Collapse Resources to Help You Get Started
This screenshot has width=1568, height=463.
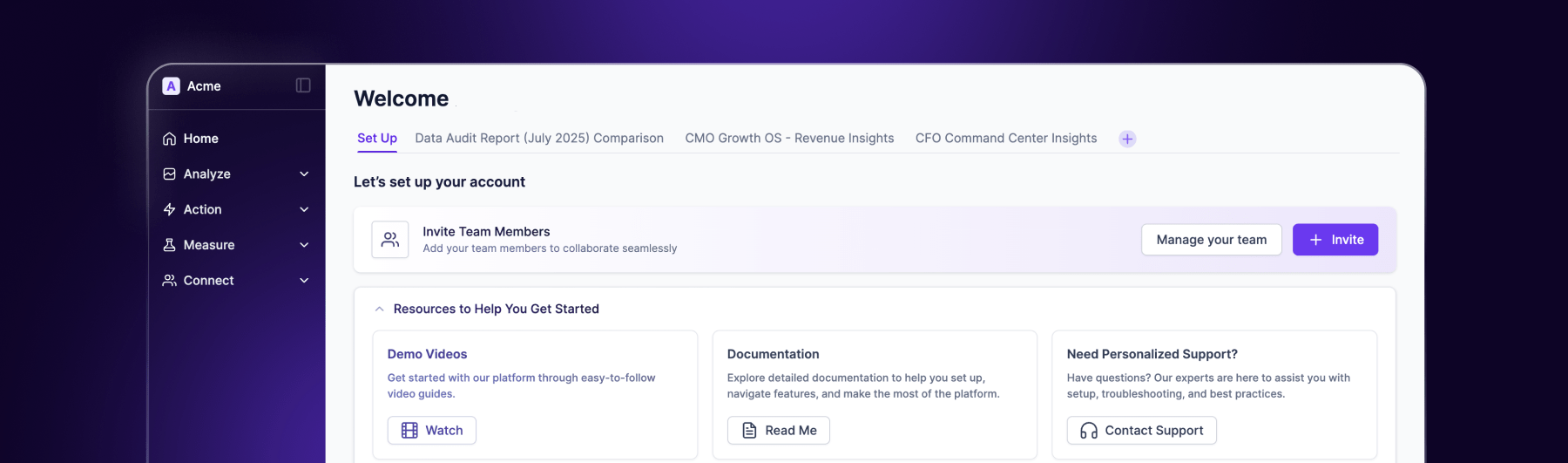click(x=379, y=310)
